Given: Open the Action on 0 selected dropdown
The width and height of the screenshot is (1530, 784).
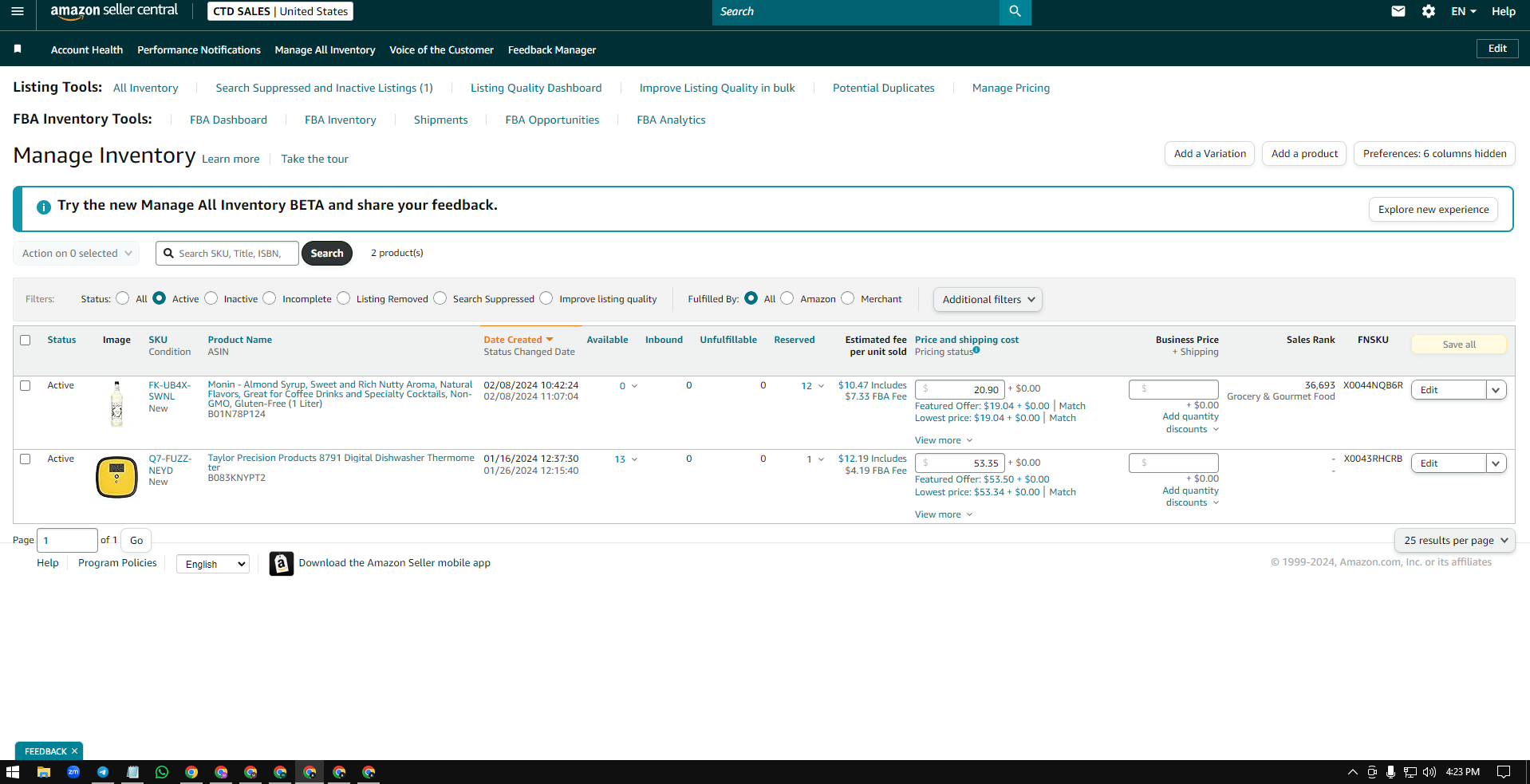Looking at the screenshot, I should pos(77,254).
